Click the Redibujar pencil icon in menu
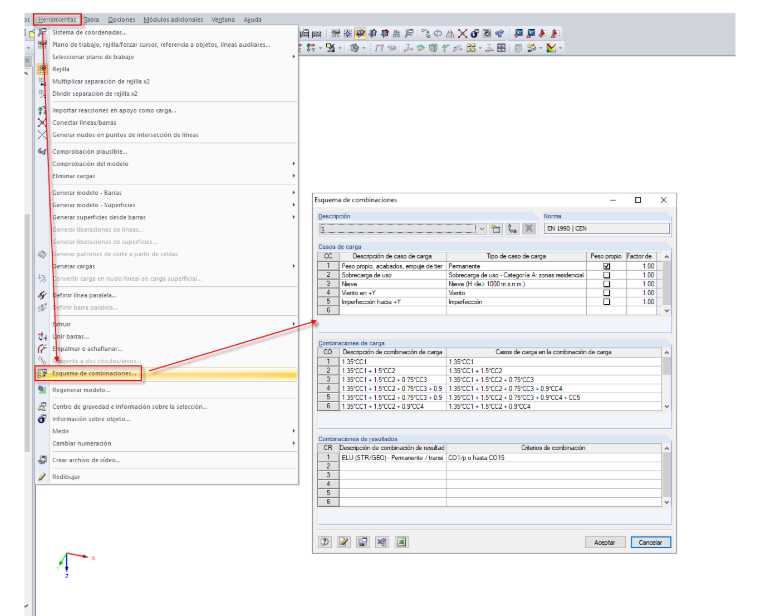Screen dimensions: 760x616 click(x=43, y=477)
